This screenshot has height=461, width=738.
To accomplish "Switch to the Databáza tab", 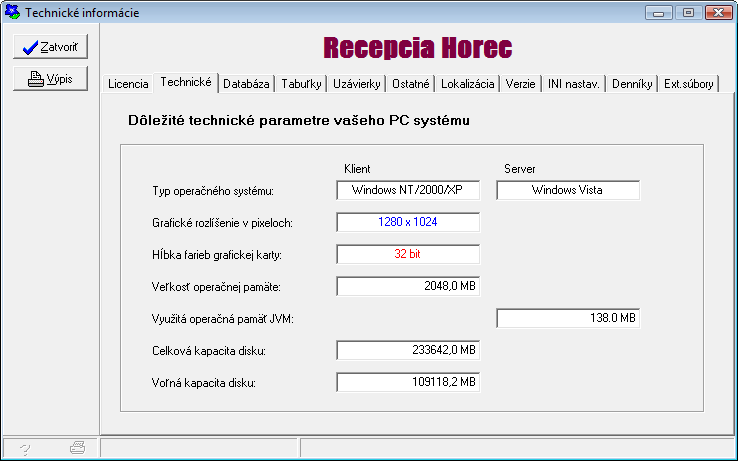I will [246, 85].
